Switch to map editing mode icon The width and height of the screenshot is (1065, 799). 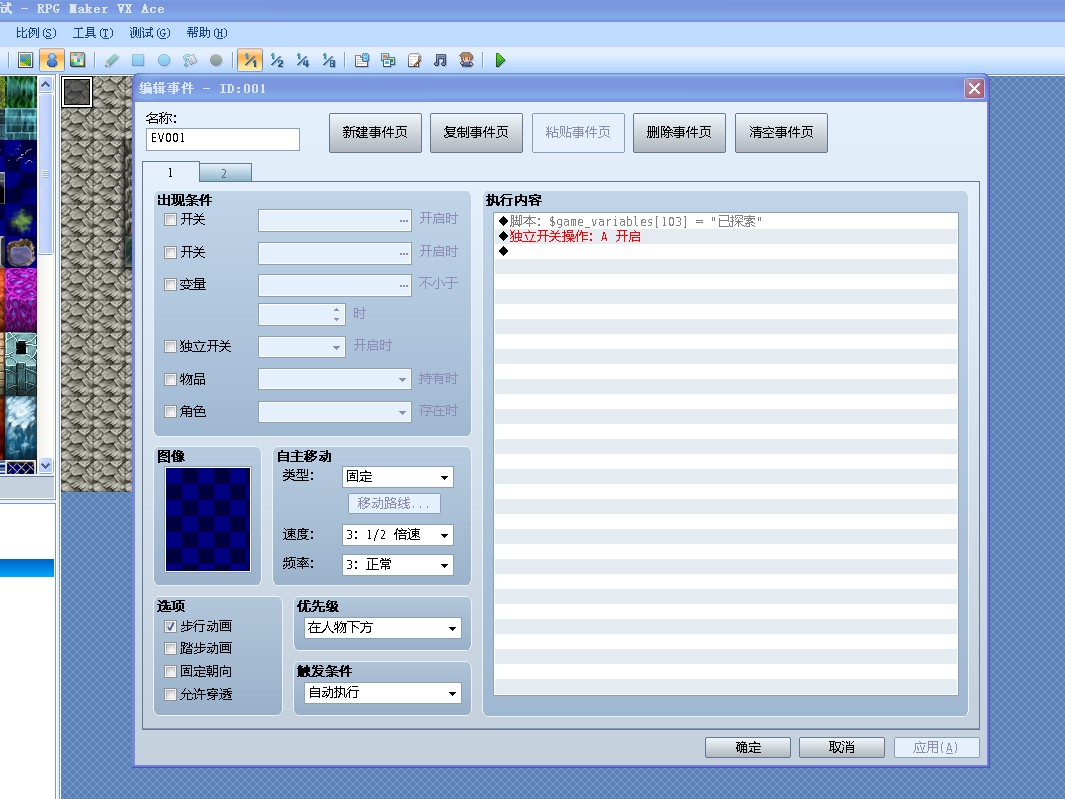(x=25, y=60)
